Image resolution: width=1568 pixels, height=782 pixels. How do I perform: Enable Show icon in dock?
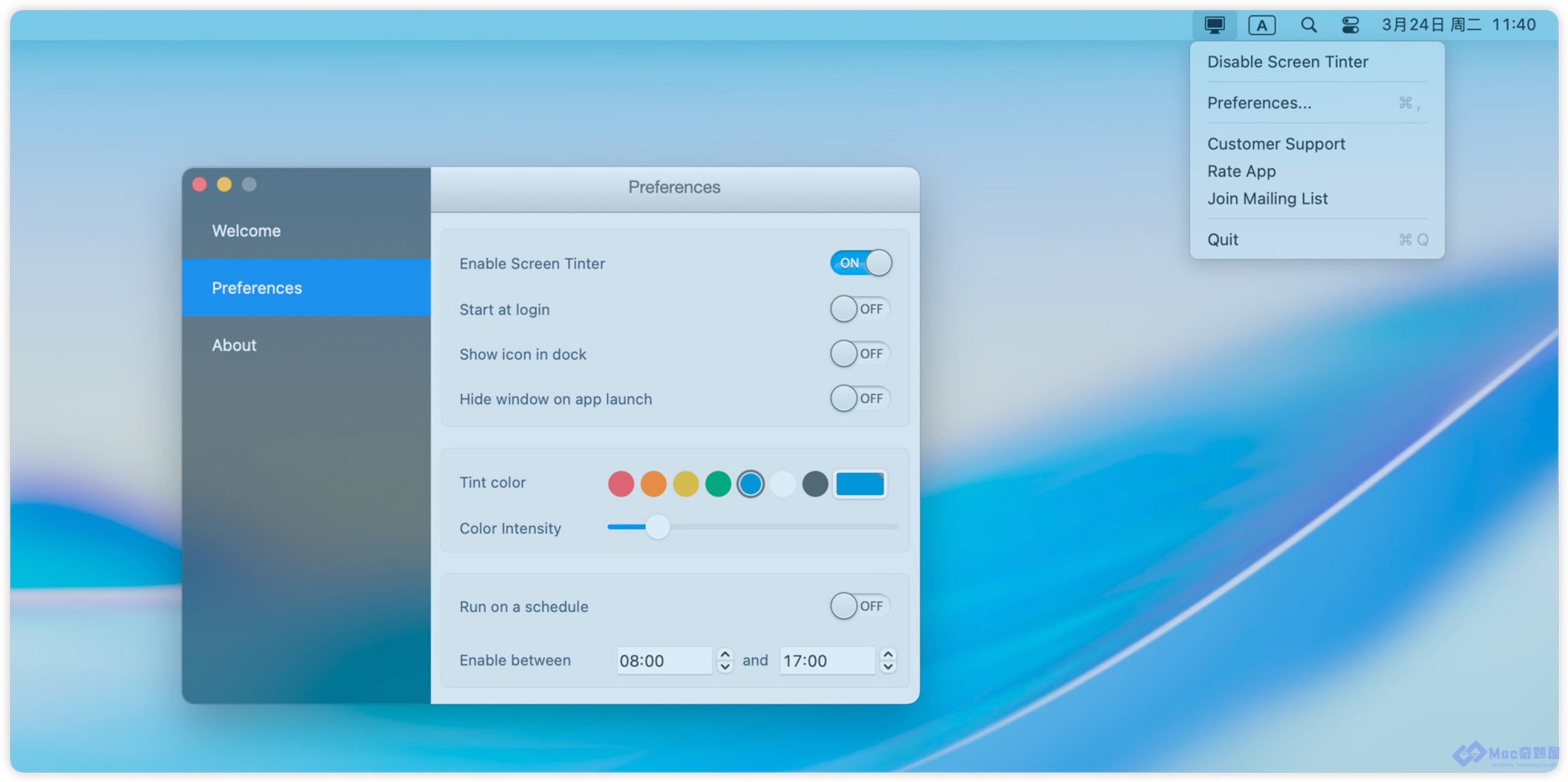(x=859, y=354)
